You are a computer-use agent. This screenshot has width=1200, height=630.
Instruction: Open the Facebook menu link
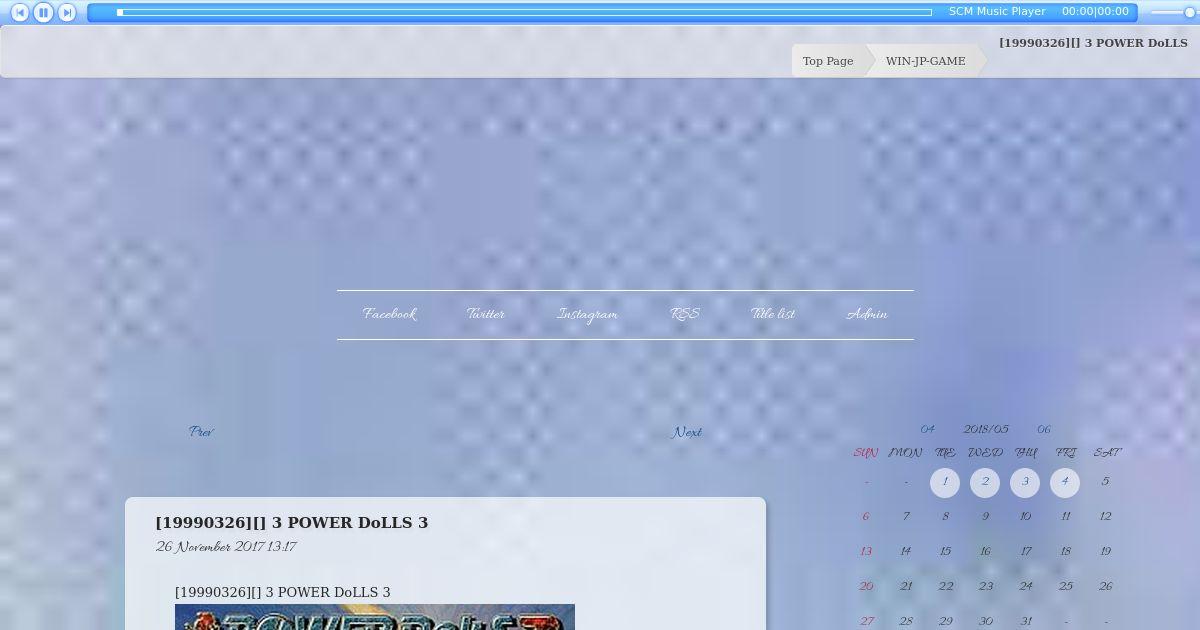click(x=389, y=314)
